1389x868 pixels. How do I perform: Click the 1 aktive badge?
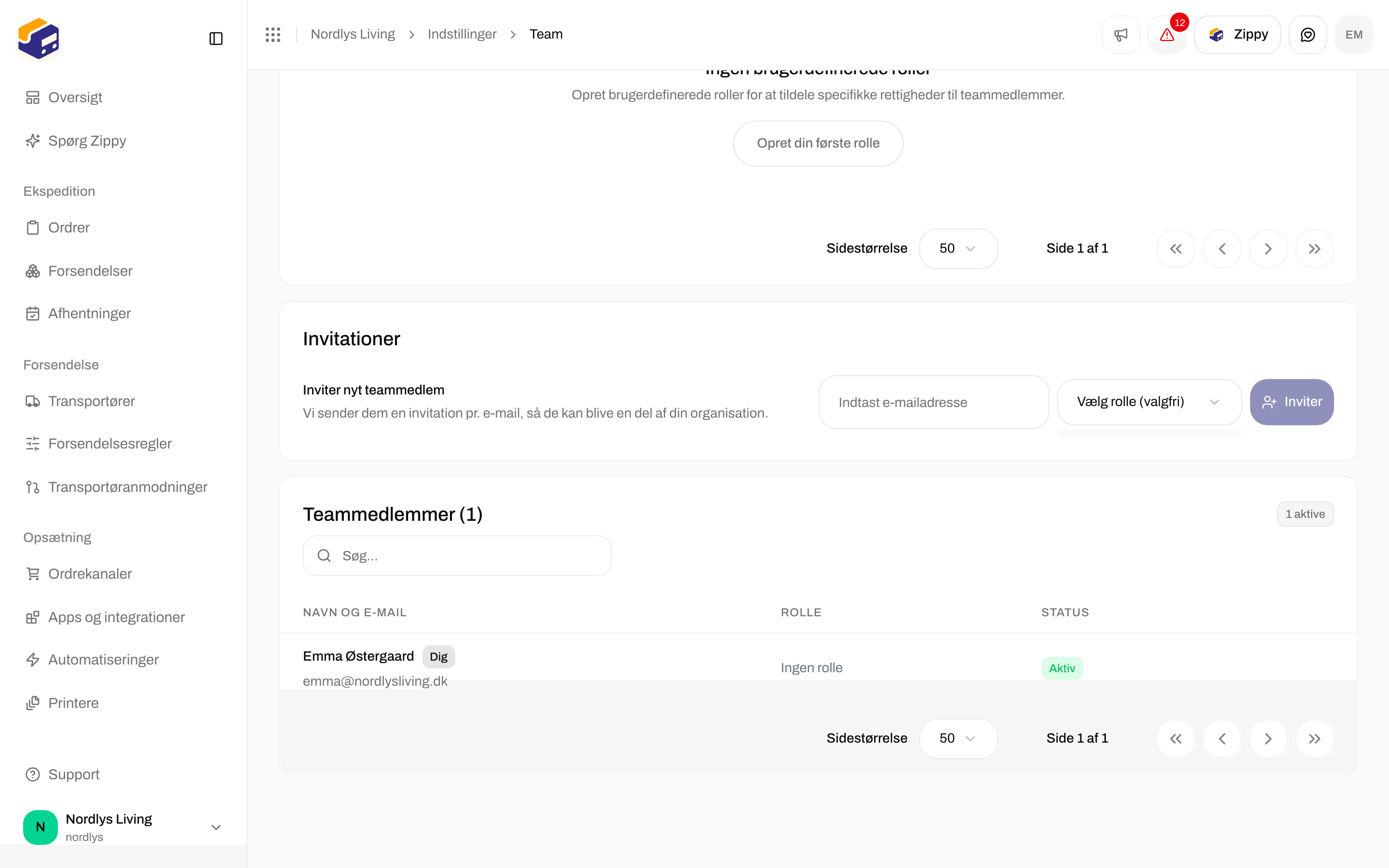[x=1305, y=515]
